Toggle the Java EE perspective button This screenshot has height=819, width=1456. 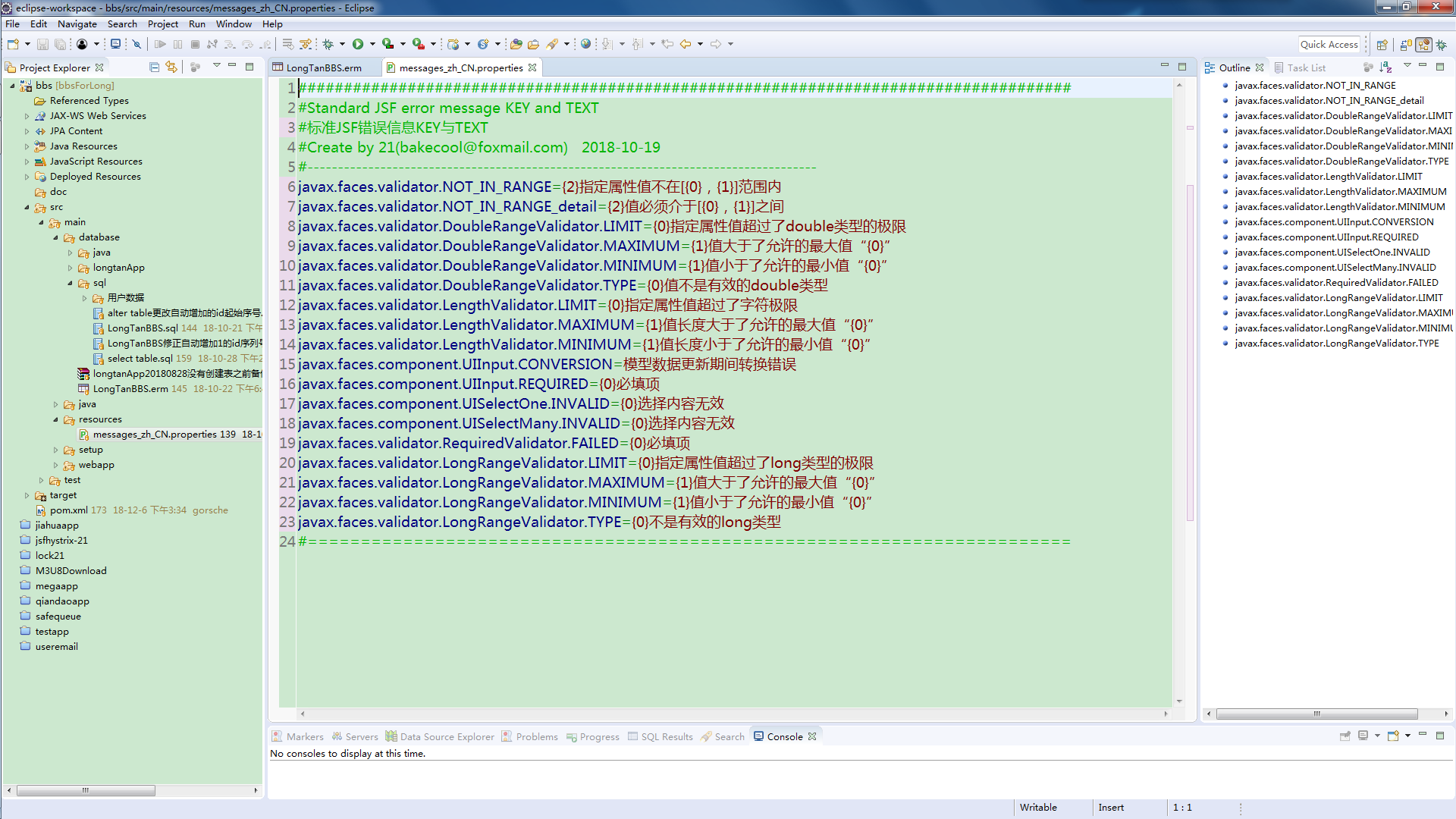pos(1423,45)
